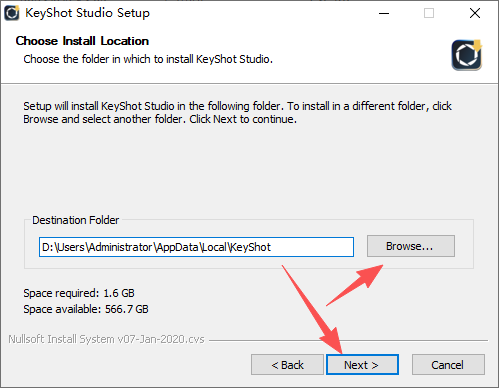Minimize the KeyShot Studio Setup window
The height and width of the screenshot is (388, 499).
(384, 13)
